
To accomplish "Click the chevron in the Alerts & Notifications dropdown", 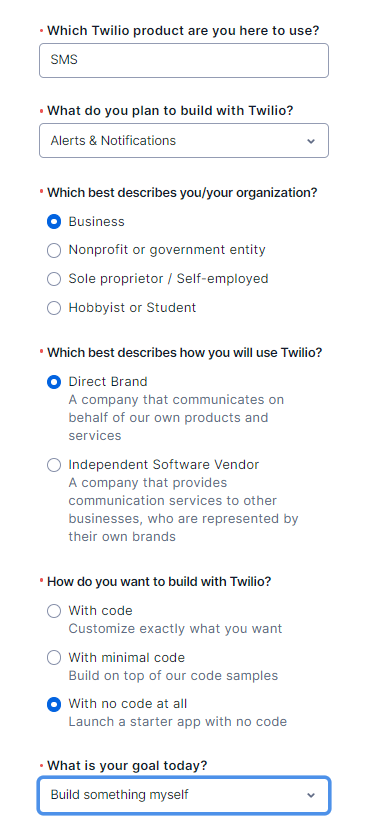I will point(311,141).
